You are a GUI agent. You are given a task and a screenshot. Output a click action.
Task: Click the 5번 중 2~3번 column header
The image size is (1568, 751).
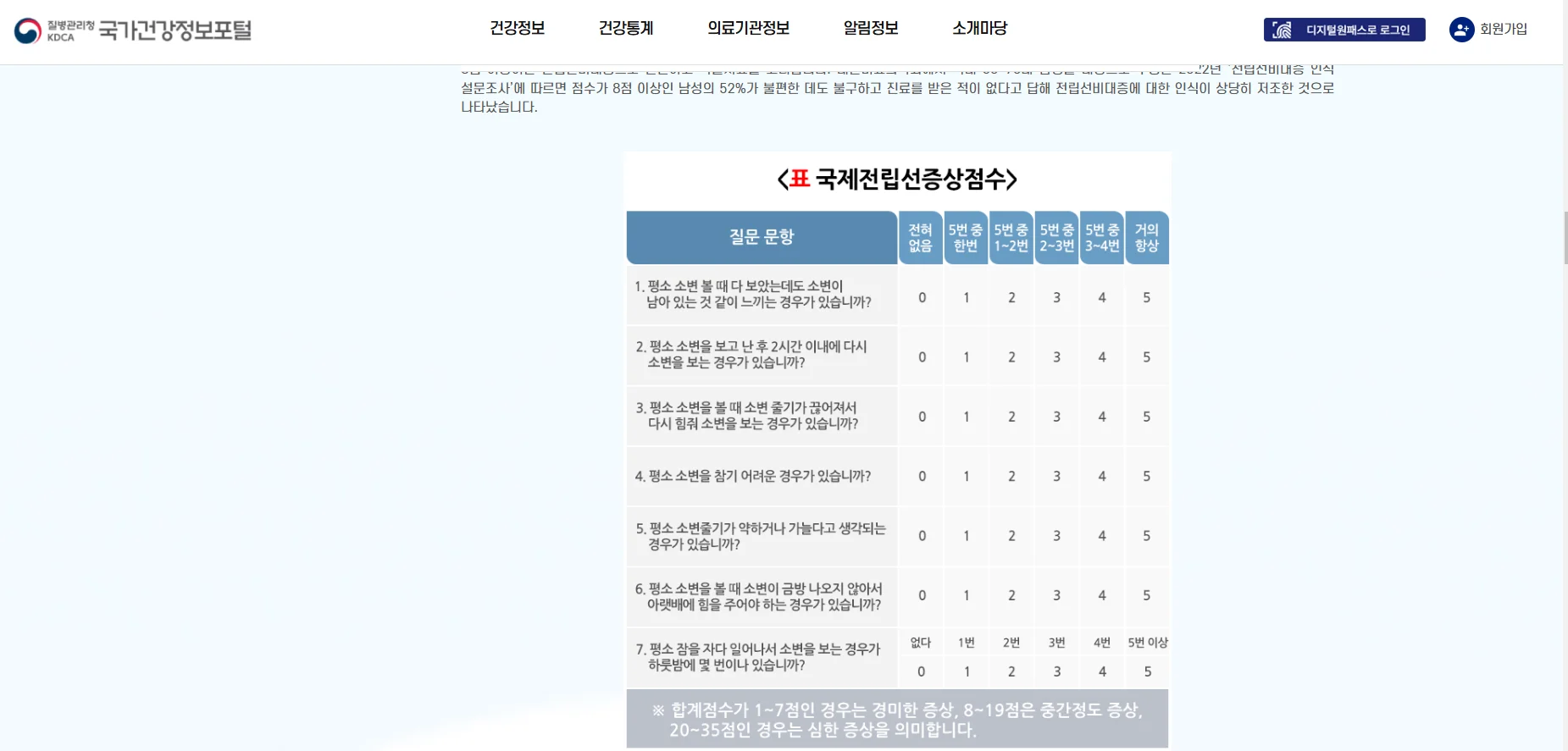click(x=1057, y=238)
